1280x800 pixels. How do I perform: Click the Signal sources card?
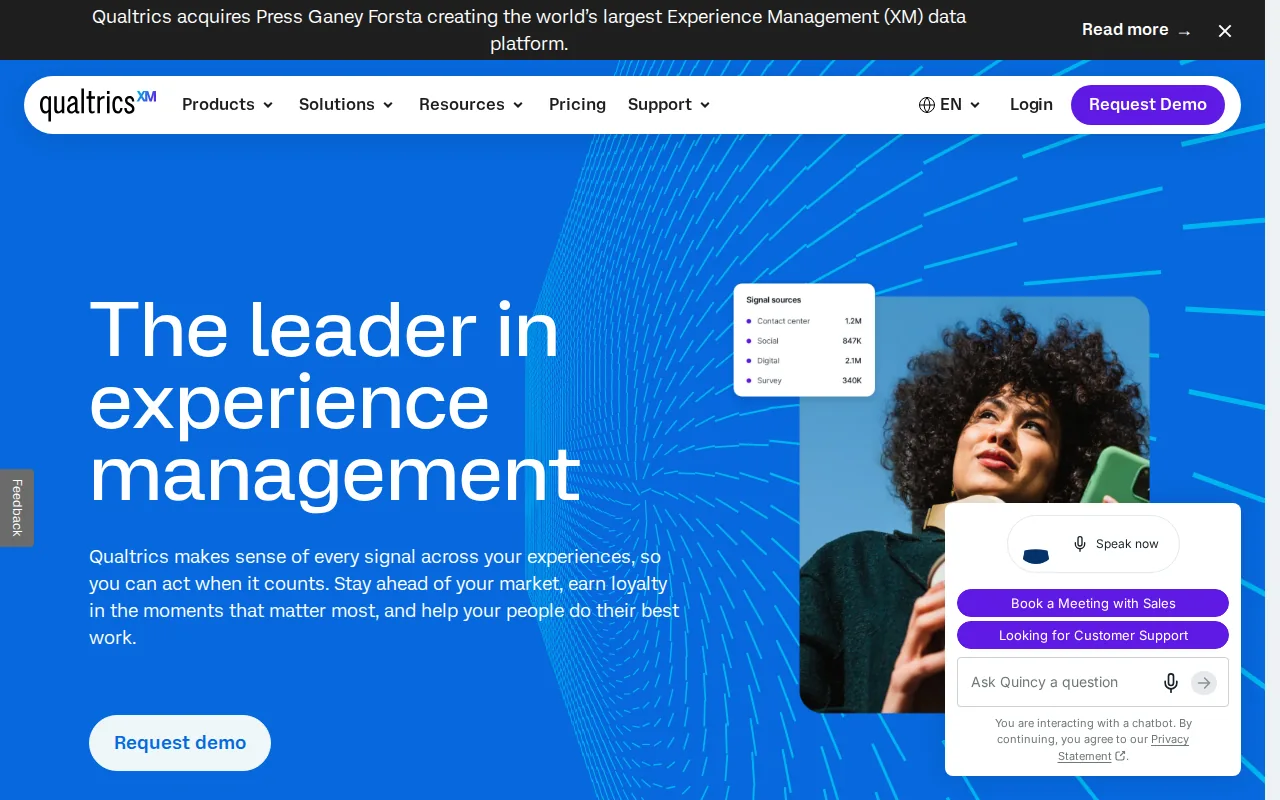[x=804, y=340]
